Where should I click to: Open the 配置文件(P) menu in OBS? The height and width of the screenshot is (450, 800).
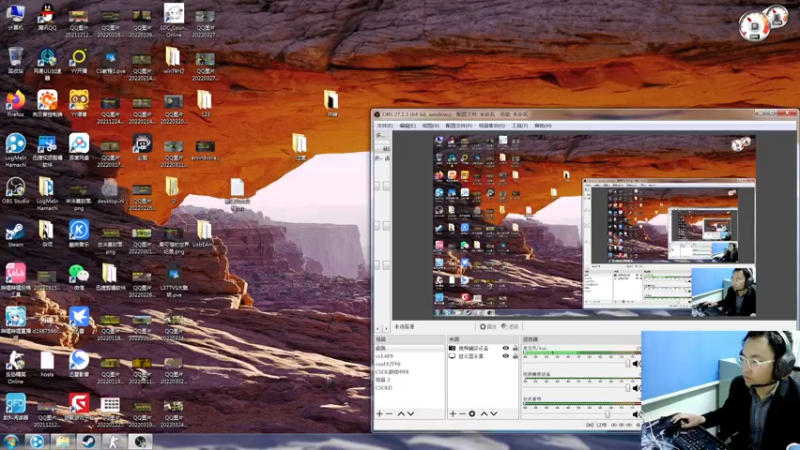coord(458,126)
